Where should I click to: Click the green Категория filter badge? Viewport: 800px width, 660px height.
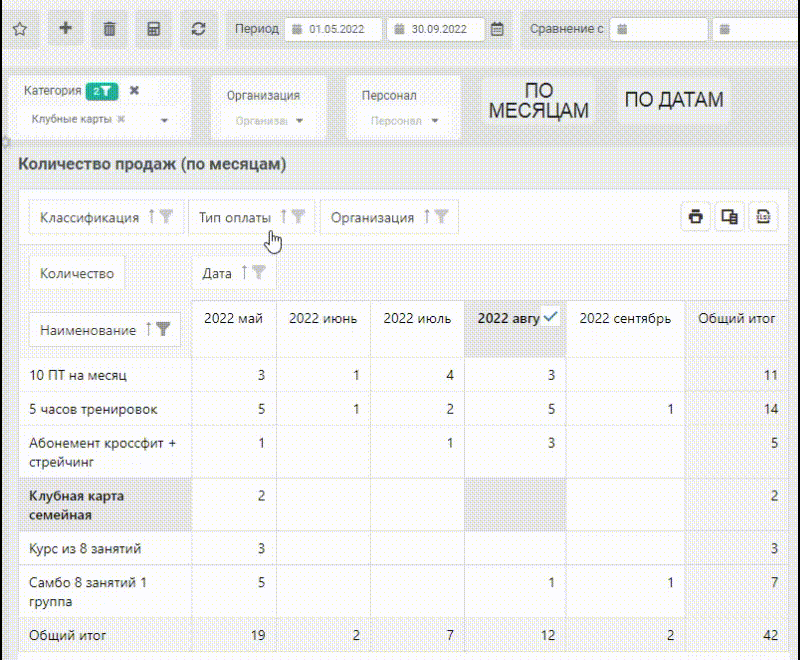tap(102, 91)
